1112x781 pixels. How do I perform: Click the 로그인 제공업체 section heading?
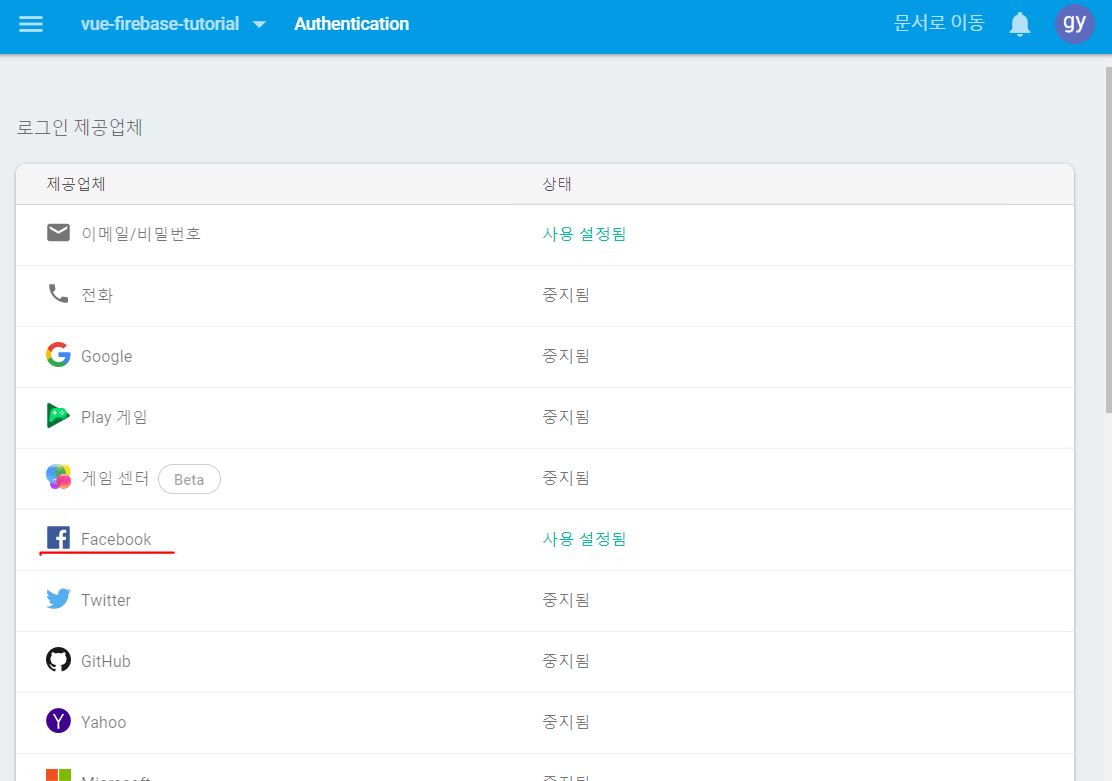point(79,128)
